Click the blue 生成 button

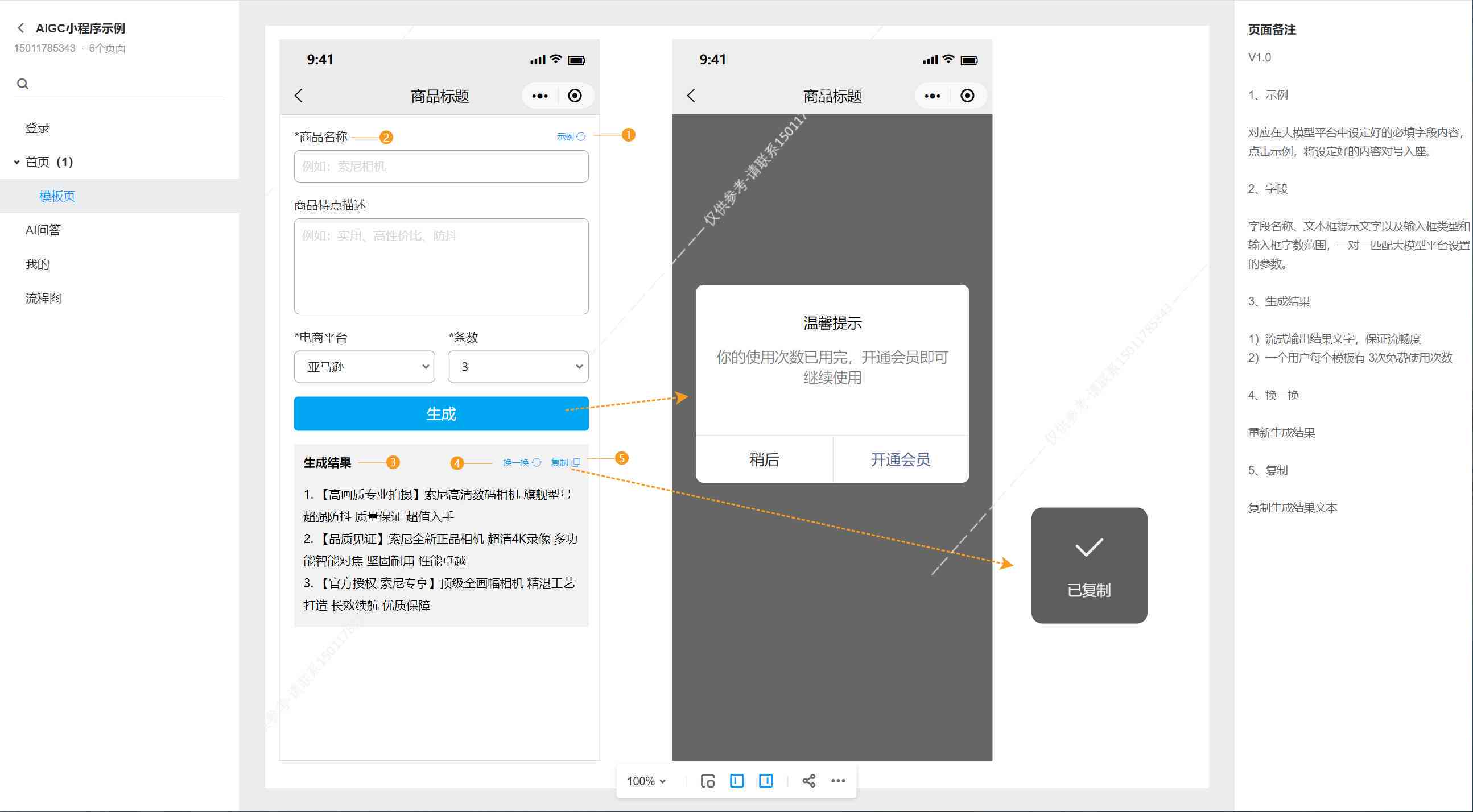coord(441,414)
